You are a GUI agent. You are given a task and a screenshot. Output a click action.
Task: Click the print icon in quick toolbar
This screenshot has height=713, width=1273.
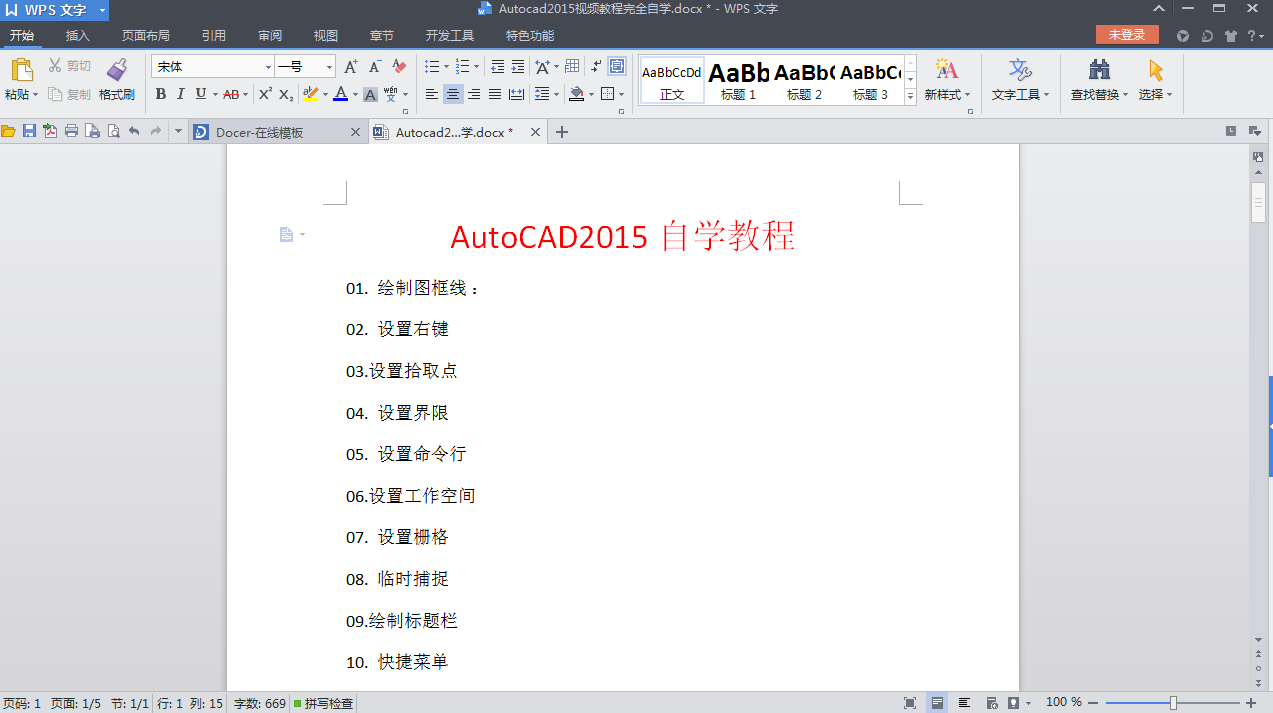pos(71,131)
